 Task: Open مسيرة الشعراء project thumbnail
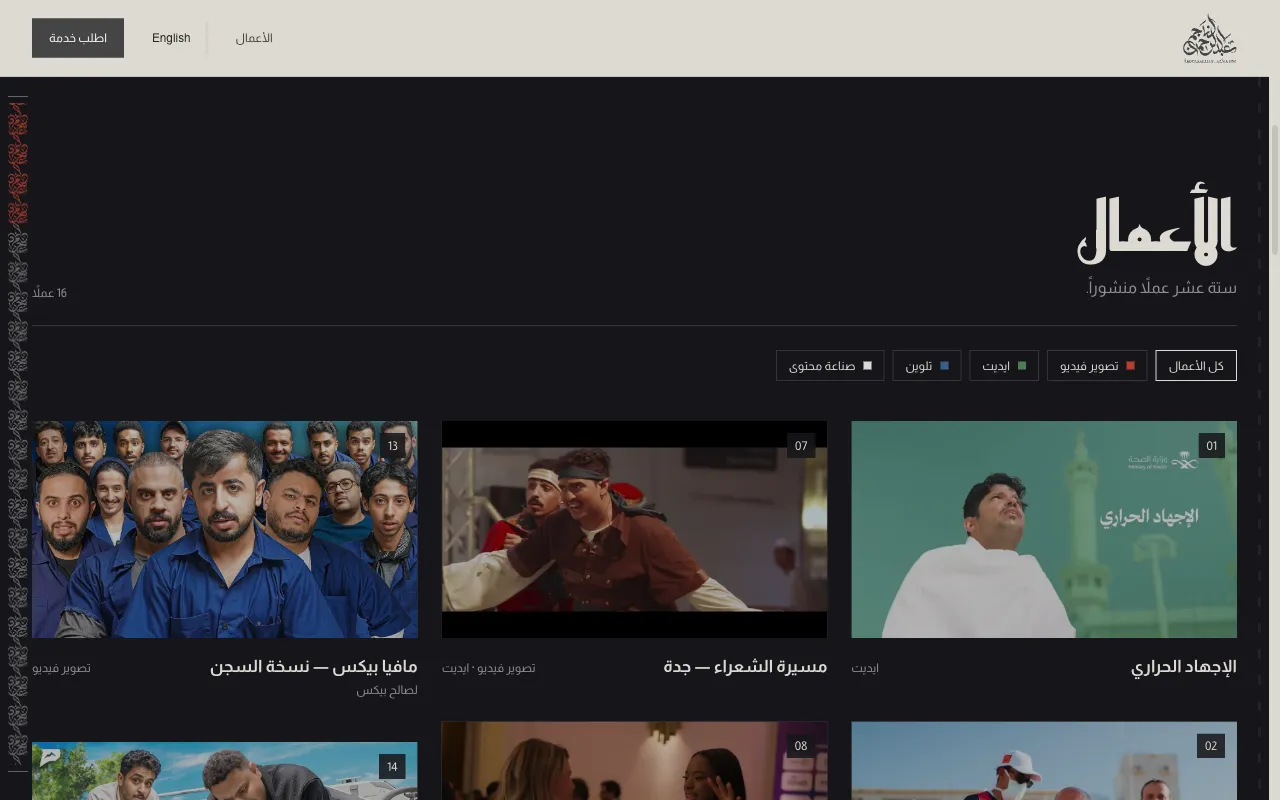pyautogui.click(x=634, y=529)
